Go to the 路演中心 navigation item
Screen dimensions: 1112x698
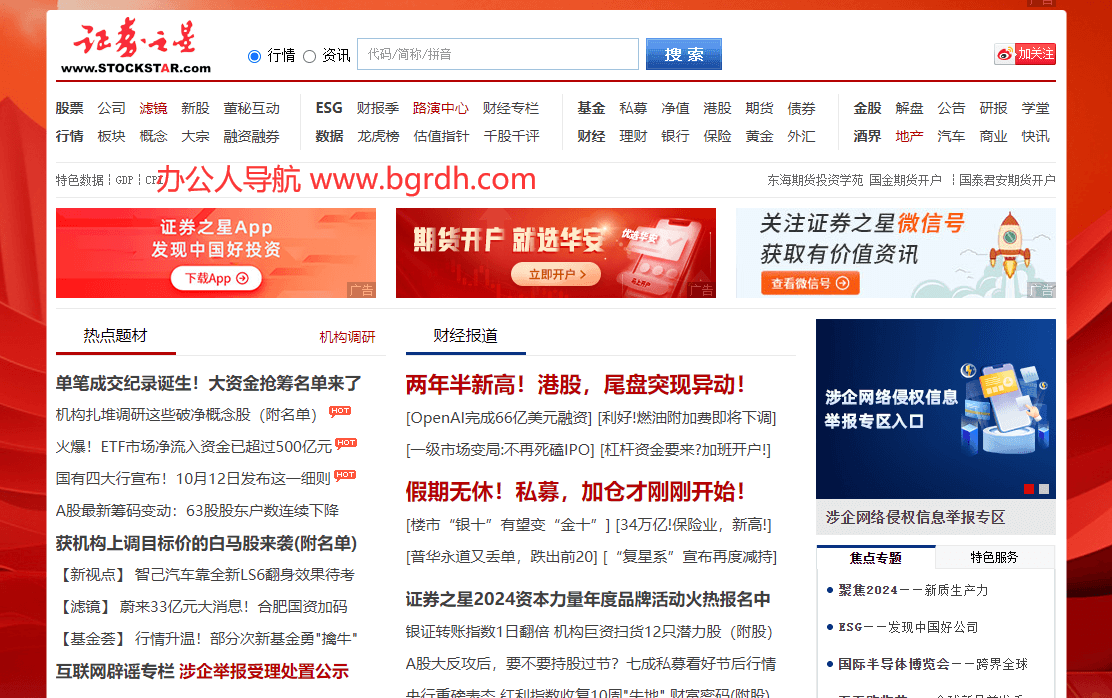440,108
